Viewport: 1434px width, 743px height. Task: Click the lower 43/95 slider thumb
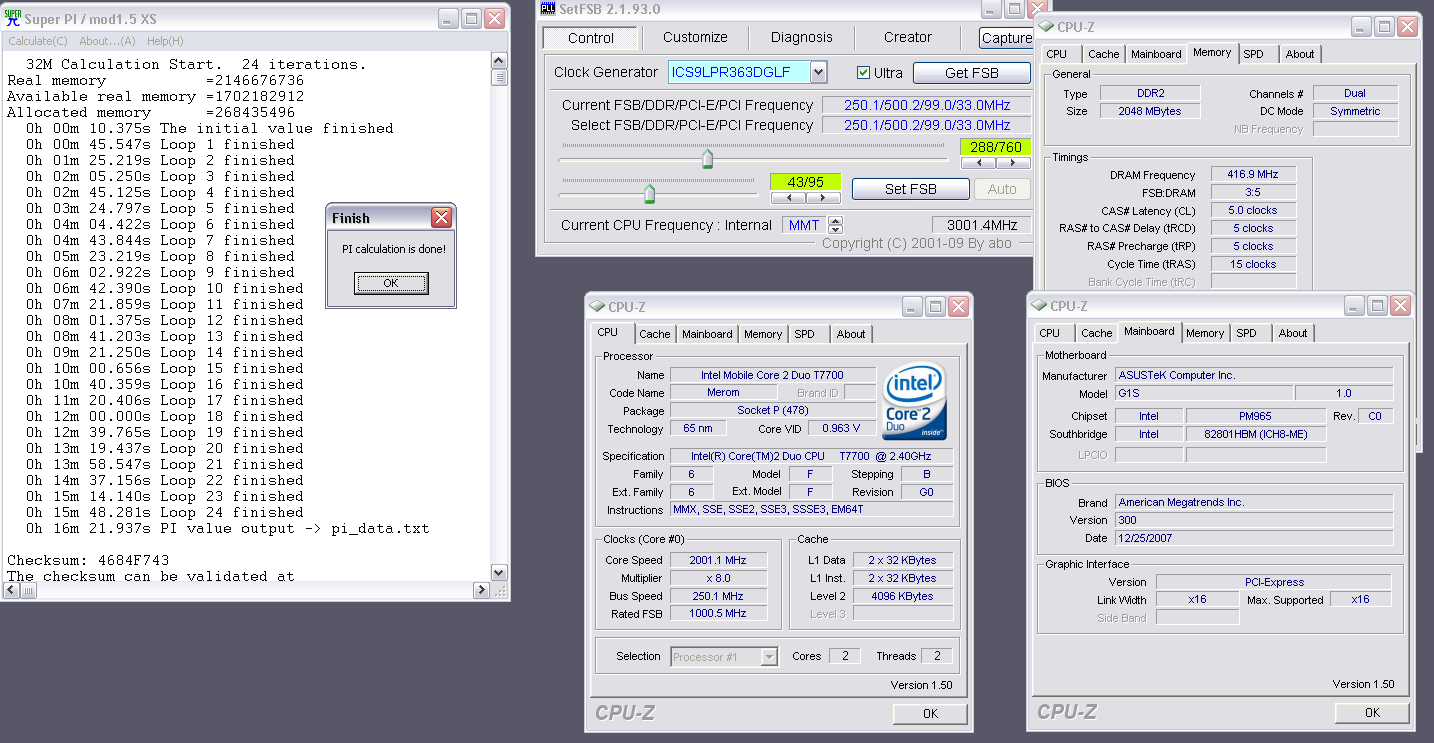[x=649, y=193]
